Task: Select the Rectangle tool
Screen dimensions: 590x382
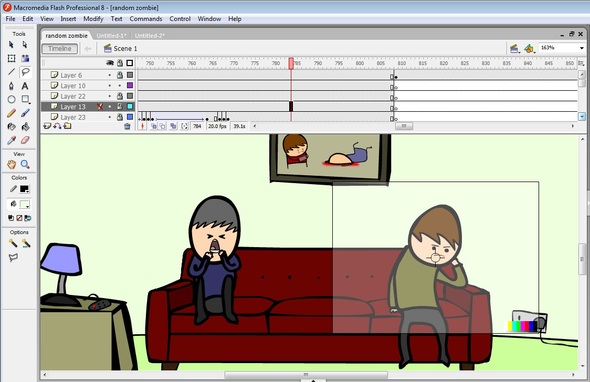Action: [25, 99]
